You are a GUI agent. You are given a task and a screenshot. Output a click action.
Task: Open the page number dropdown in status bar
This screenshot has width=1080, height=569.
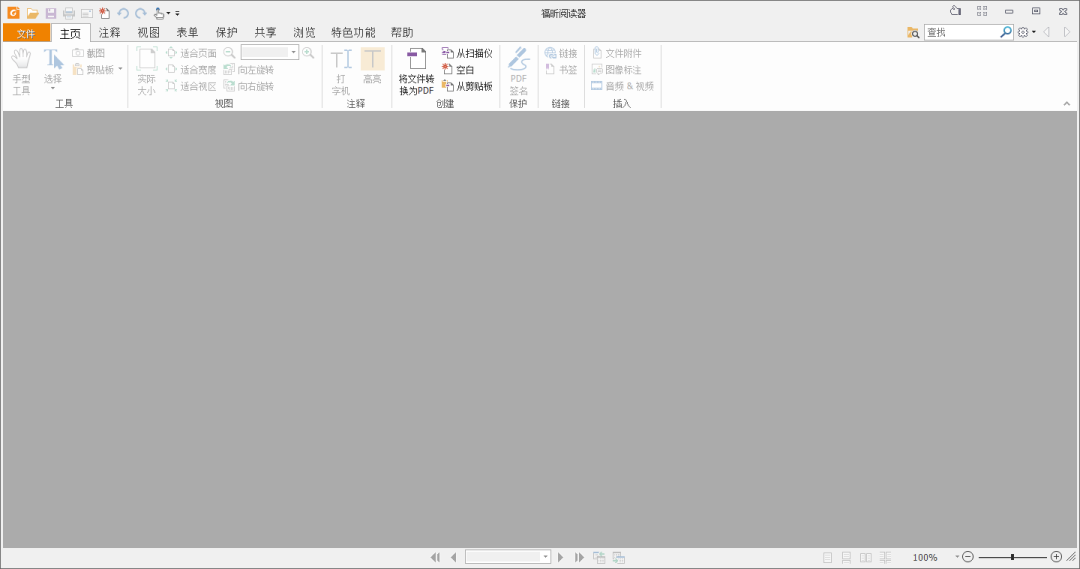click(545, 557)
